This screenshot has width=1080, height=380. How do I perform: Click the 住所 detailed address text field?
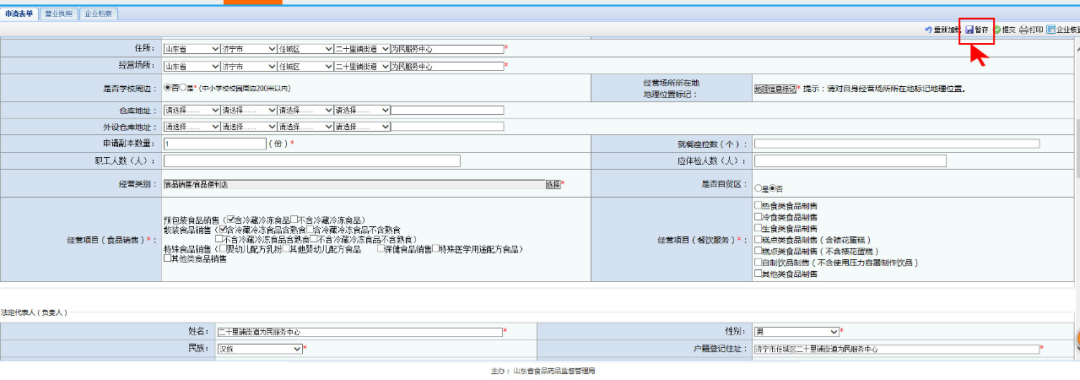tap(448, 49)
